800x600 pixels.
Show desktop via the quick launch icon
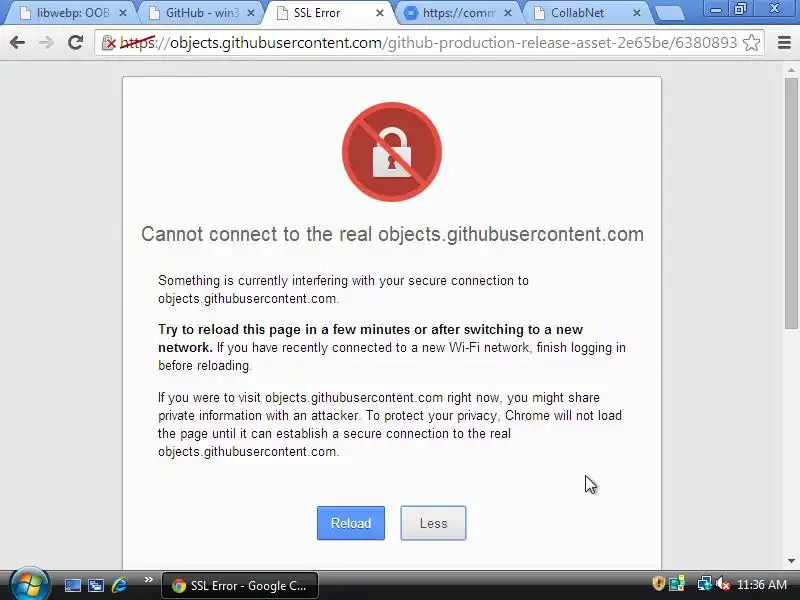click(72, 585)
